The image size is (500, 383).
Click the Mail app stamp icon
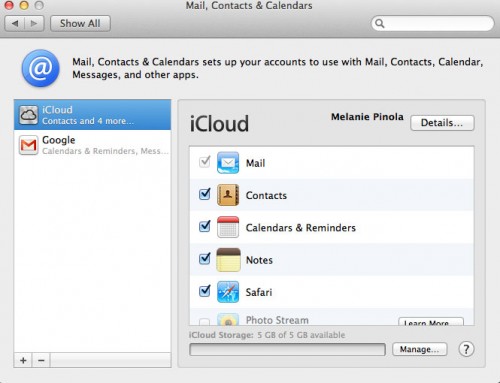[228, 163]
